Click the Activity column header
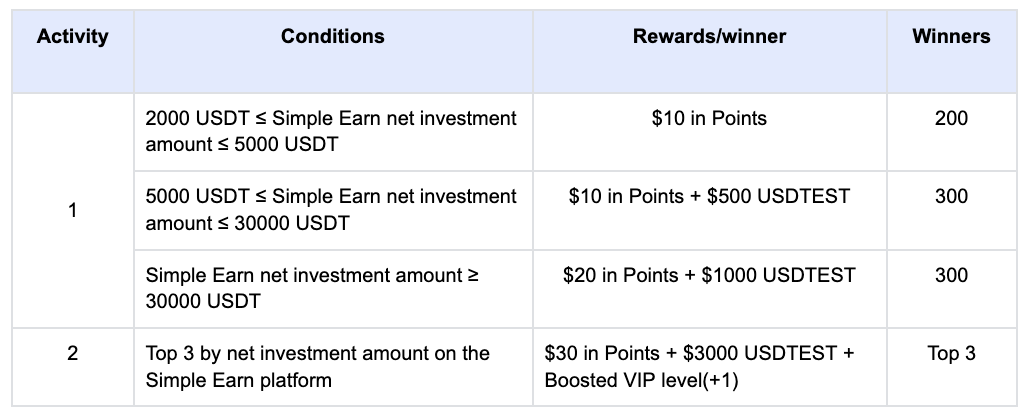Image resolution: width=1022 pixels, height=416 pixels. [72, 37]
